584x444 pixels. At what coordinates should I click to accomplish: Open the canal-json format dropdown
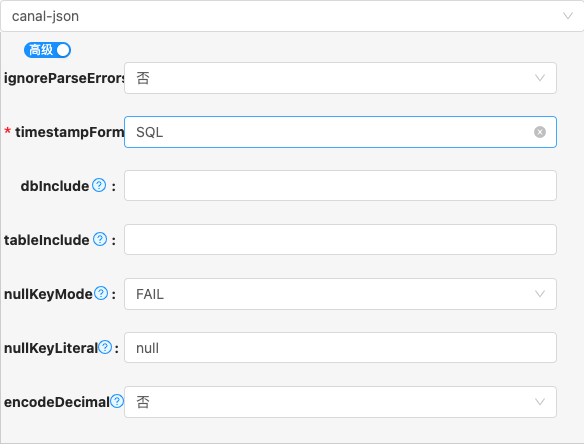(292, 16)
